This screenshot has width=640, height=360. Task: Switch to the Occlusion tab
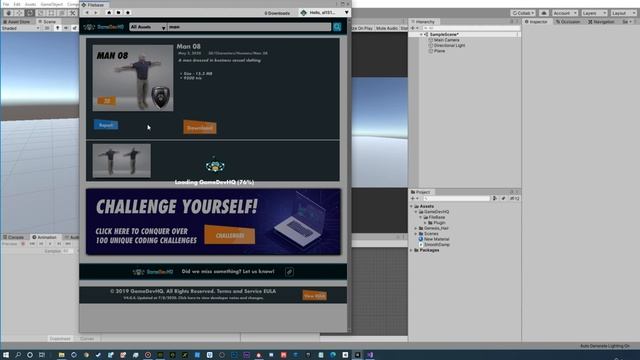[568, 22]
